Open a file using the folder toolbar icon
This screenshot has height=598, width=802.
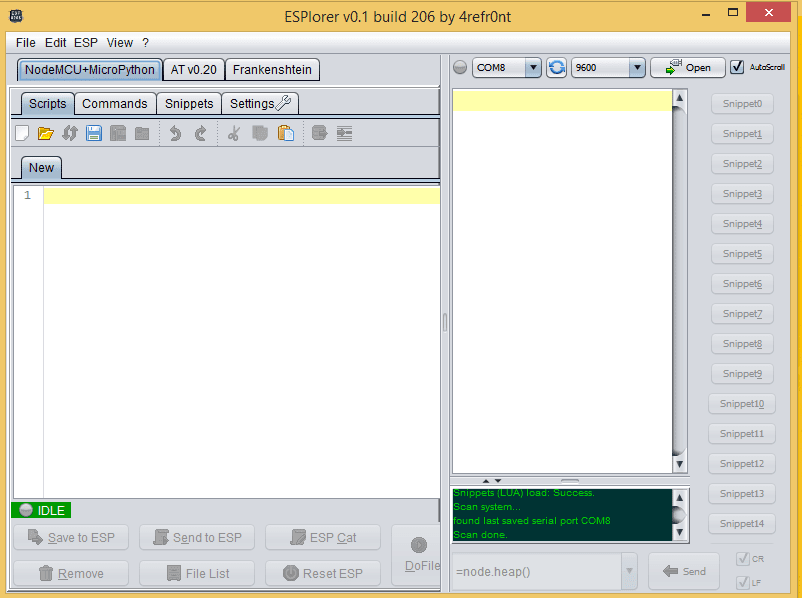(45, 133)
